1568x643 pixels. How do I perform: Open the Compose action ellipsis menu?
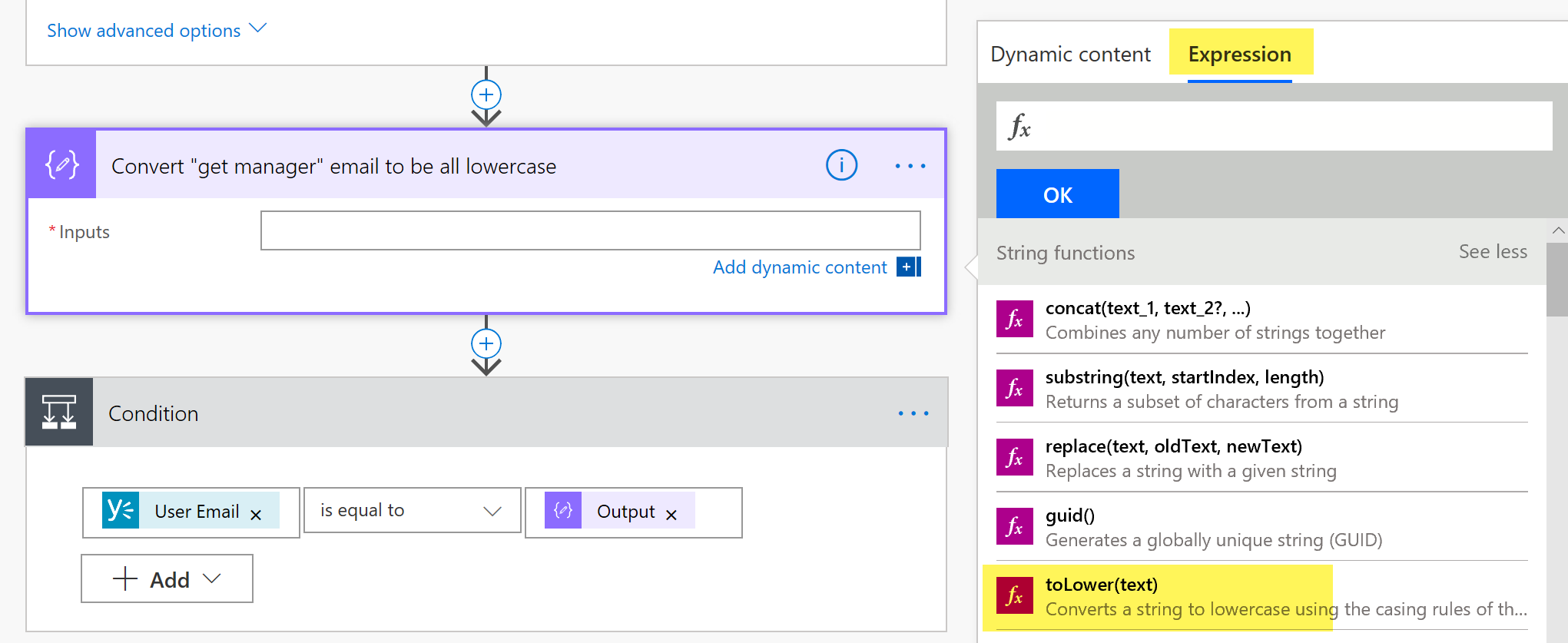(910, 166)
